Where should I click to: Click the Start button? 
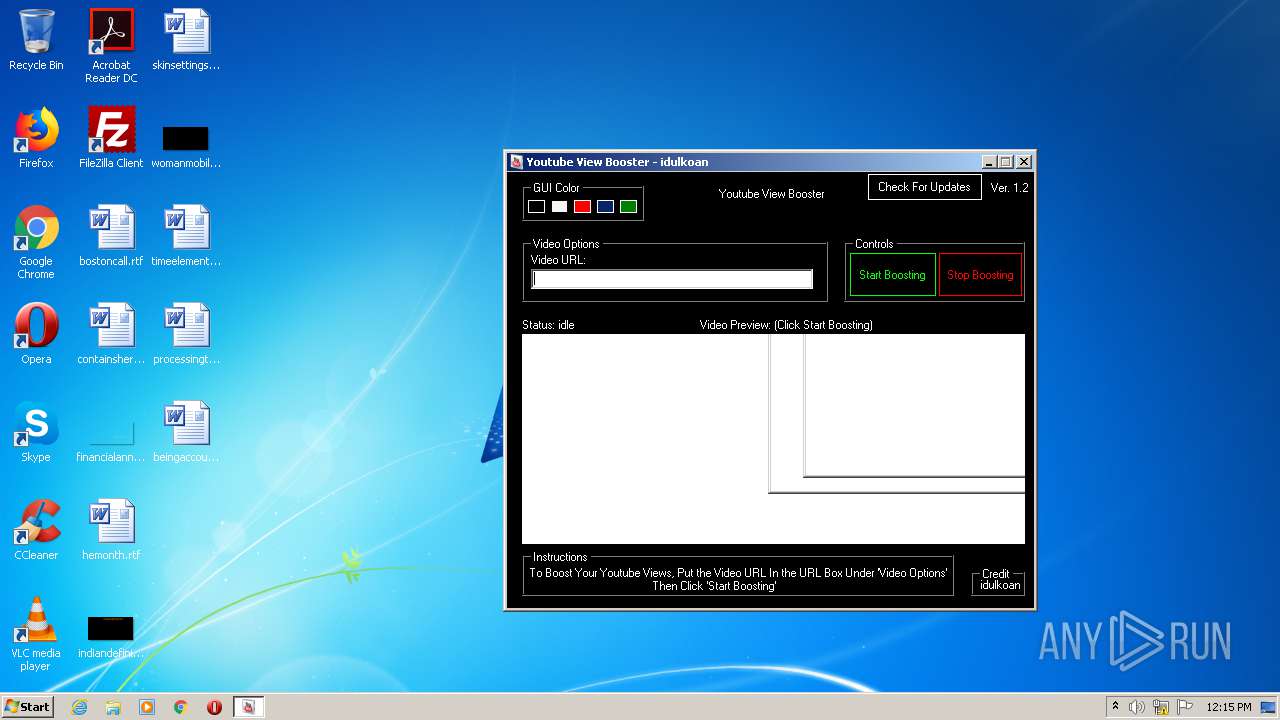coord(28,707)
